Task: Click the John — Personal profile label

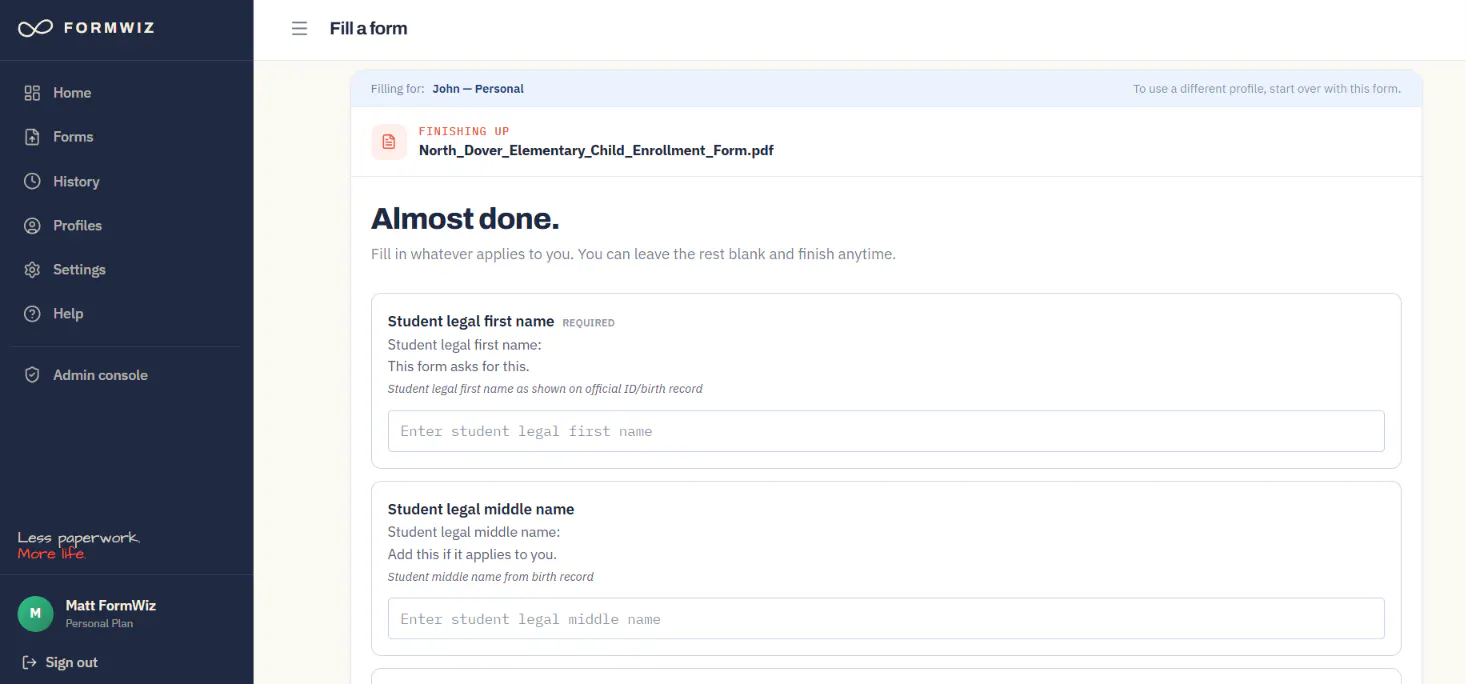Action: coord(478,89)
